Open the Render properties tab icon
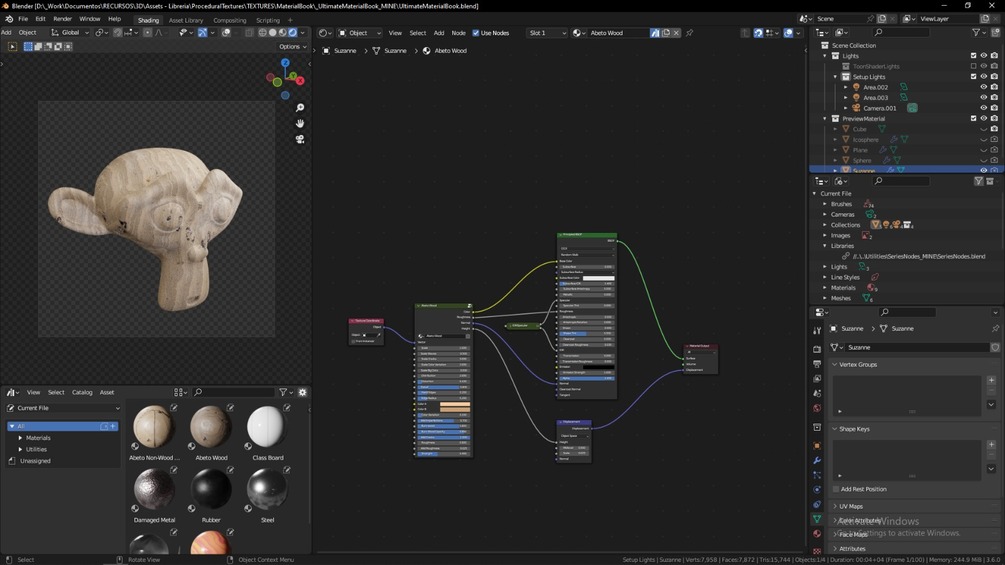This screenshot has width=1005, height=565. pyautogui.click(x=817, y=349)
